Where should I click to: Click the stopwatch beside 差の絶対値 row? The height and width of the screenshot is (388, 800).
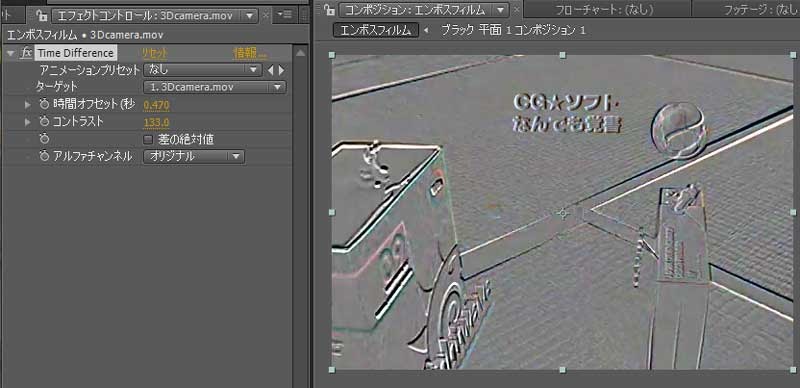(44, 139)
